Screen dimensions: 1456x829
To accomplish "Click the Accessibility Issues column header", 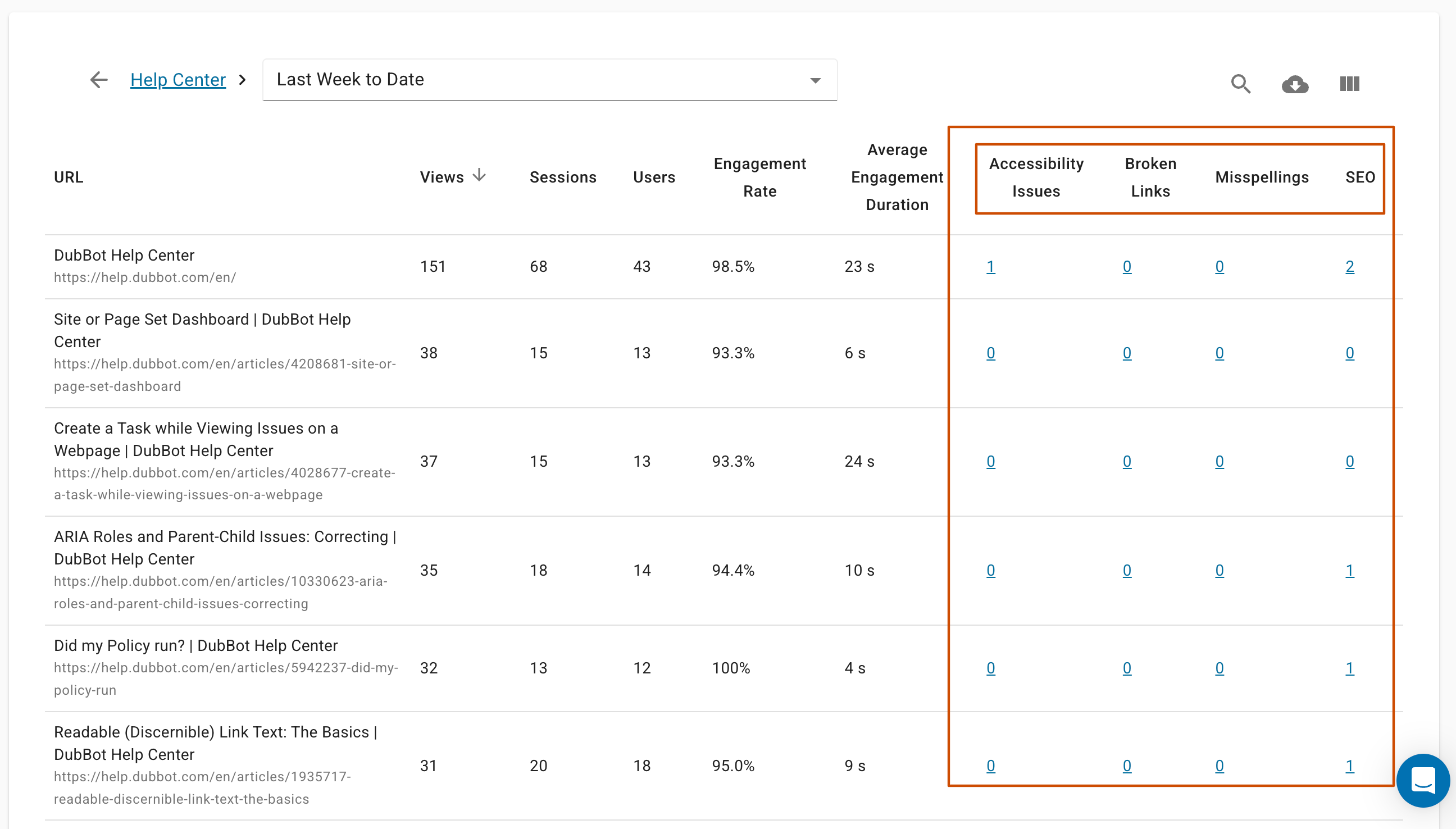I will (x=1036, y=177).
